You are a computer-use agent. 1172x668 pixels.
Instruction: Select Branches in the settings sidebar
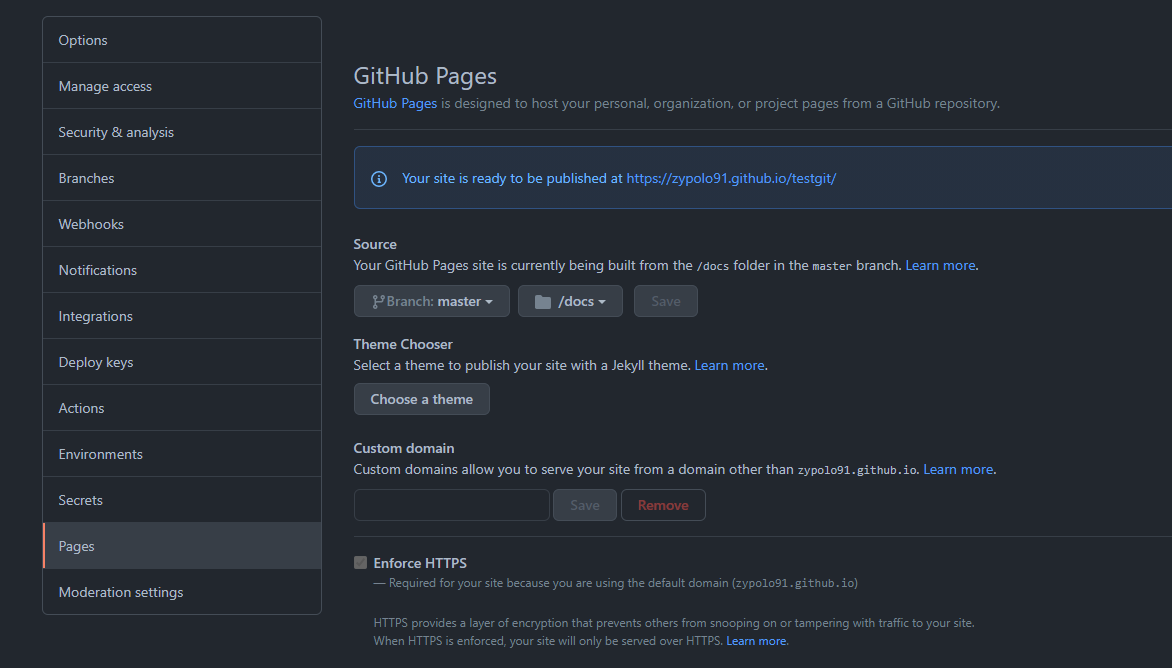pos(182,178)
